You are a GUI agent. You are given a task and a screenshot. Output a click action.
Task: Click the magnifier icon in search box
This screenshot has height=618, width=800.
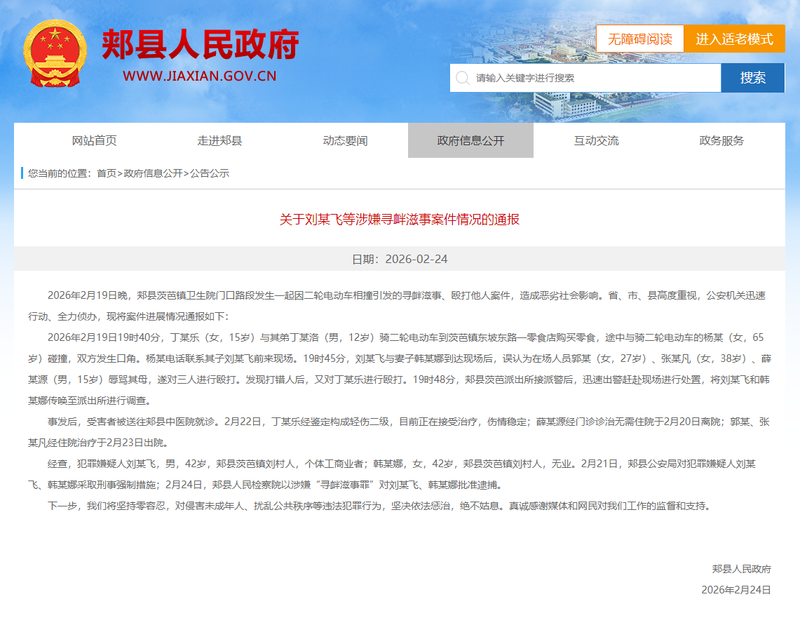(462, 78)
